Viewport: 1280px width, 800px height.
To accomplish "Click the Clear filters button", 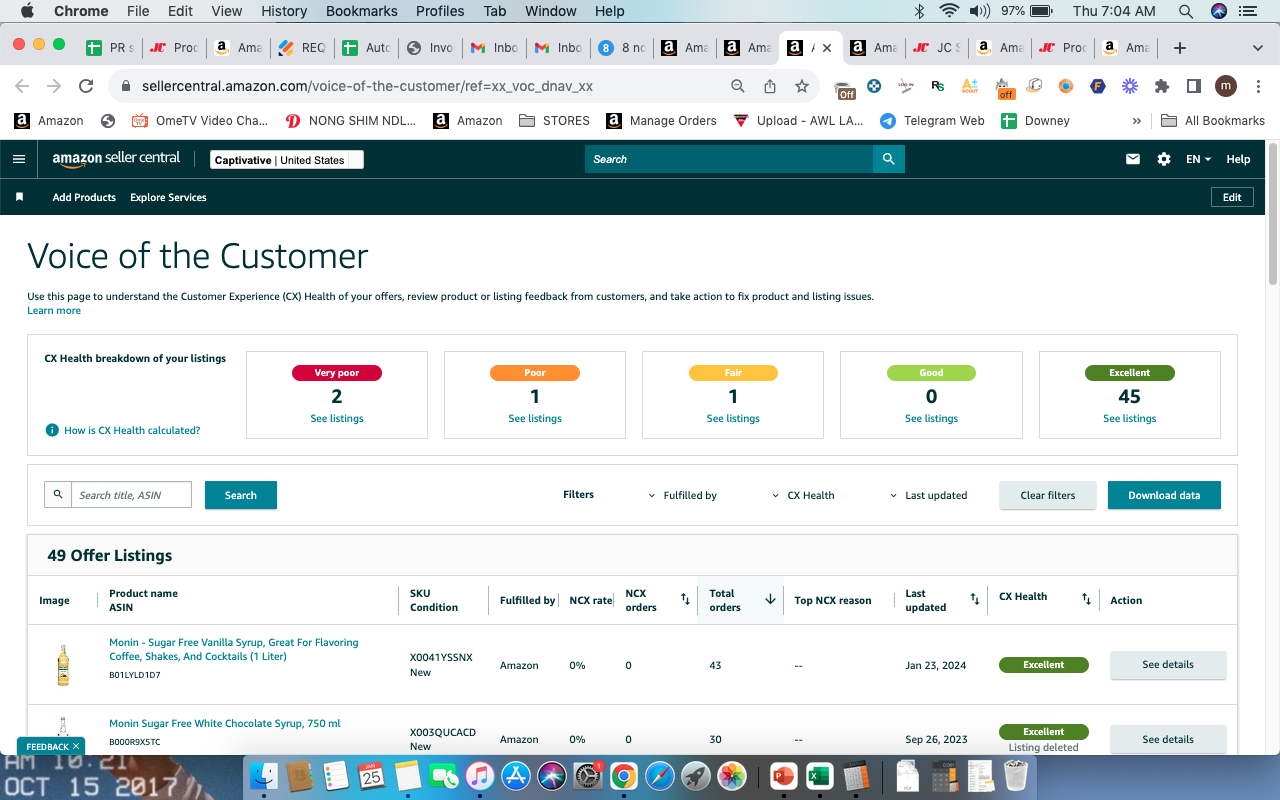I will coord(1048,495).
